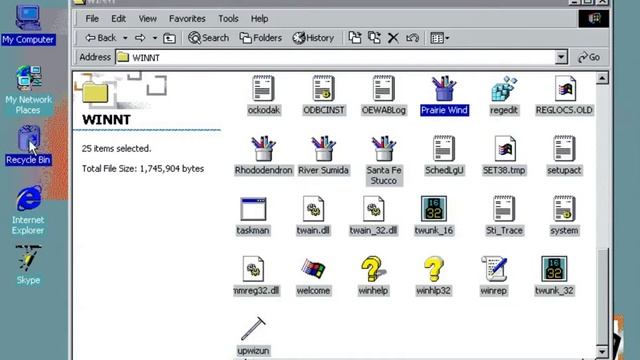Select the Skype desktop shortcut
The width and height of the screenshot is (640, 360).
(28, 264)
